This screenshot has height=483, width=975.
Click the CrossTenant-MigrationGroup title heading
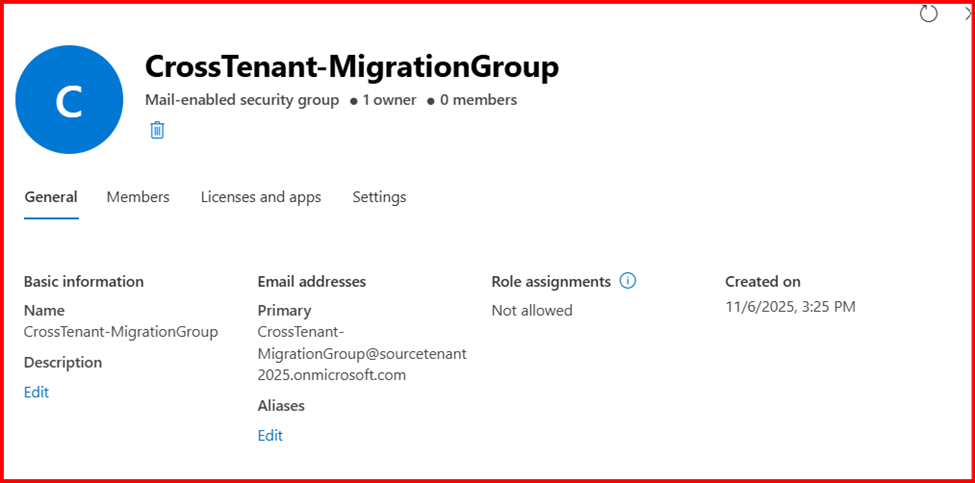351,66
